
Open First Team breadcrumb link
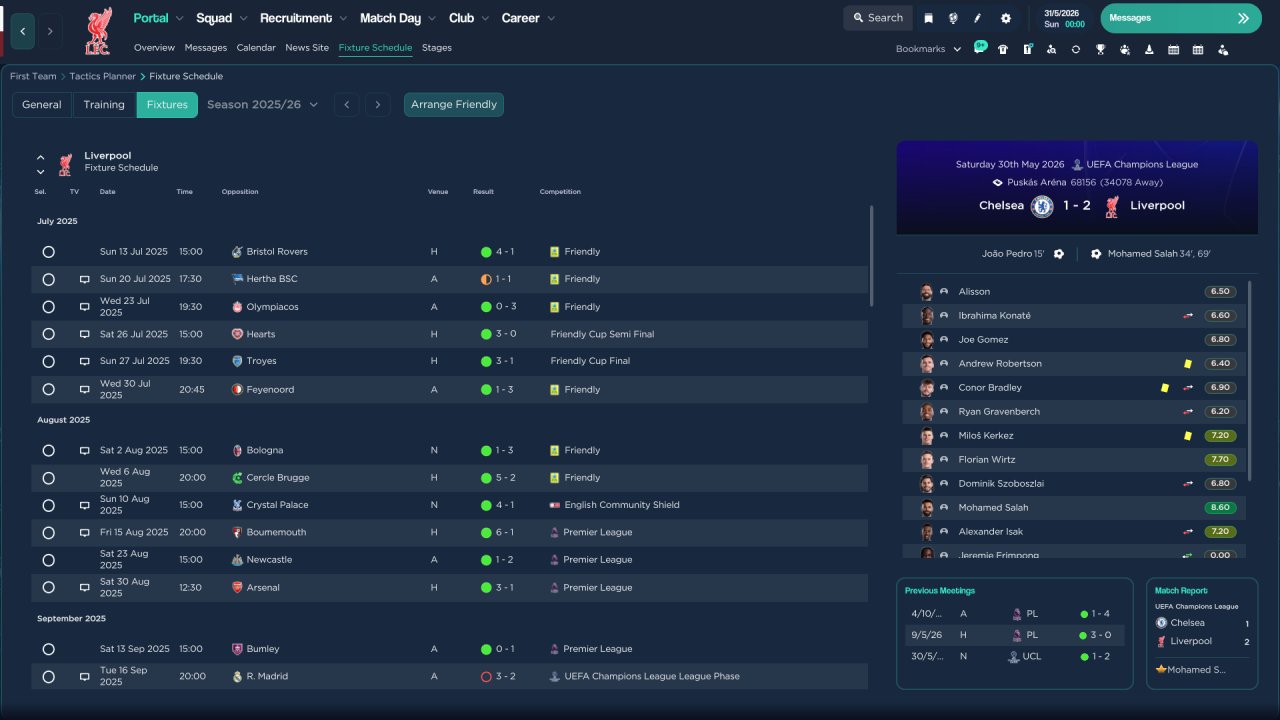[x=33, y=76]
